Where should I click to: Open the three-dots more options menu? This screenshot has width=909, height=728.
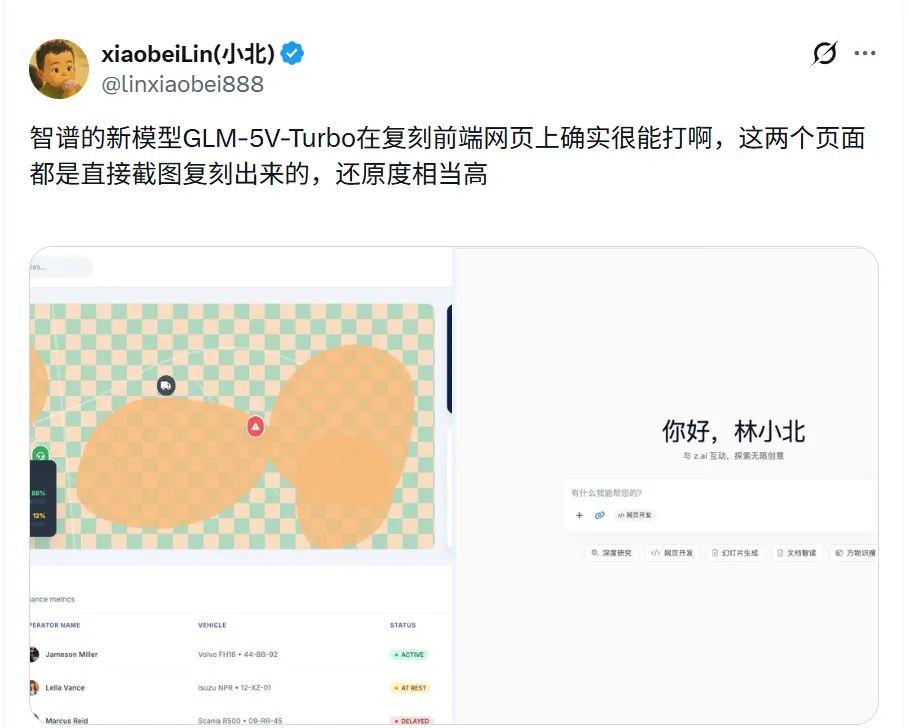[x=864, y=53]
